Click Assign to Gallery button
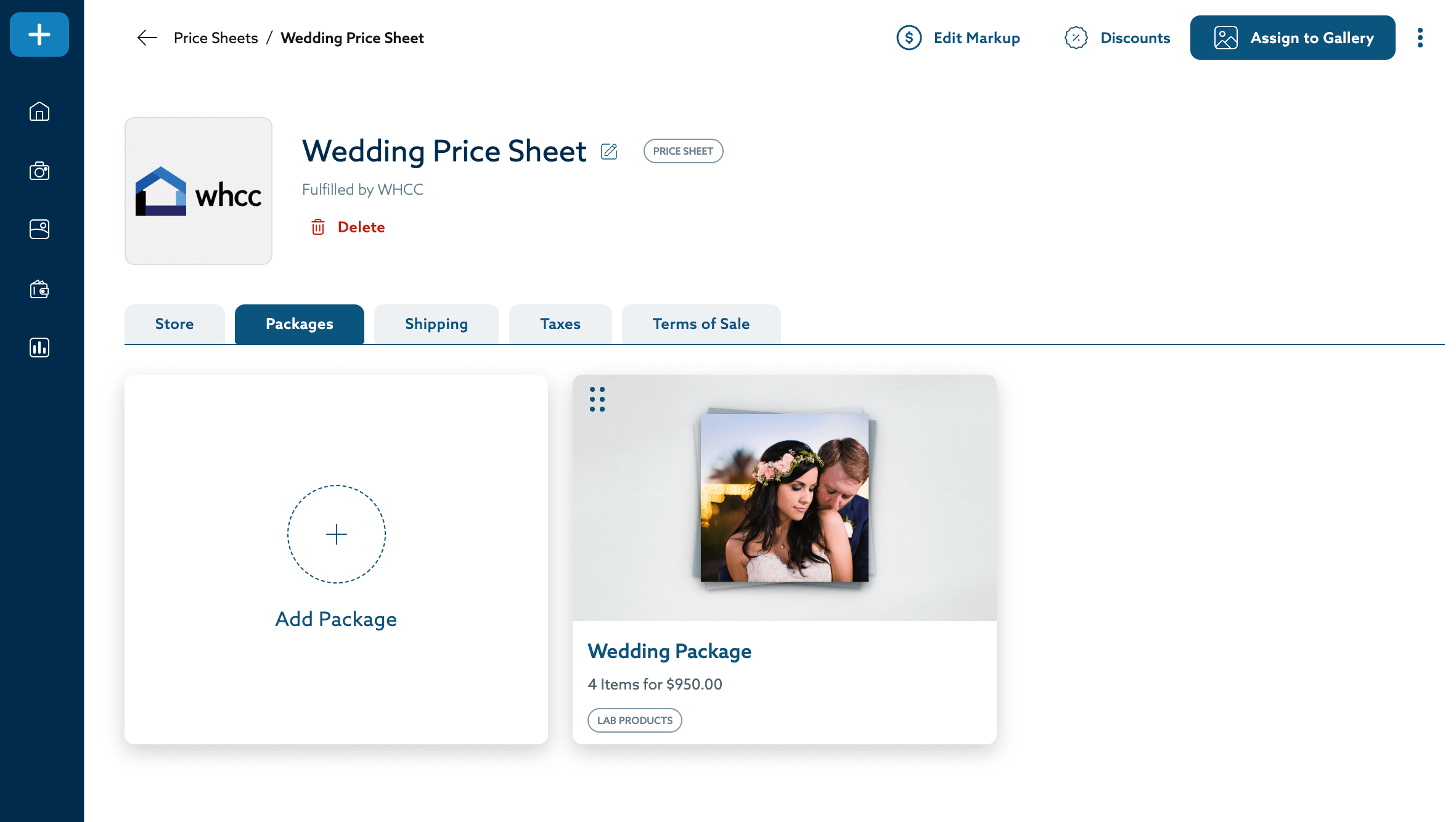This screenshot has width=1456, height=822. [x=1293, y=38]
